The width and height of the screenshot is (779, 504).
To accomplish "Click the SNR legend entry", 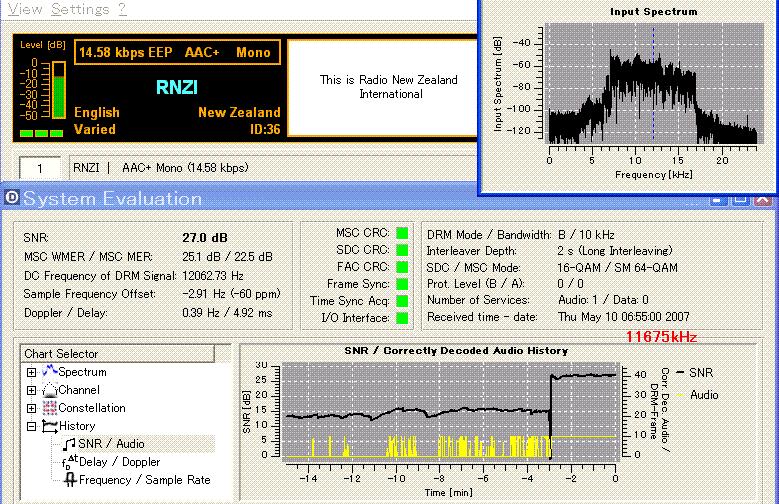I will point(695,373).
